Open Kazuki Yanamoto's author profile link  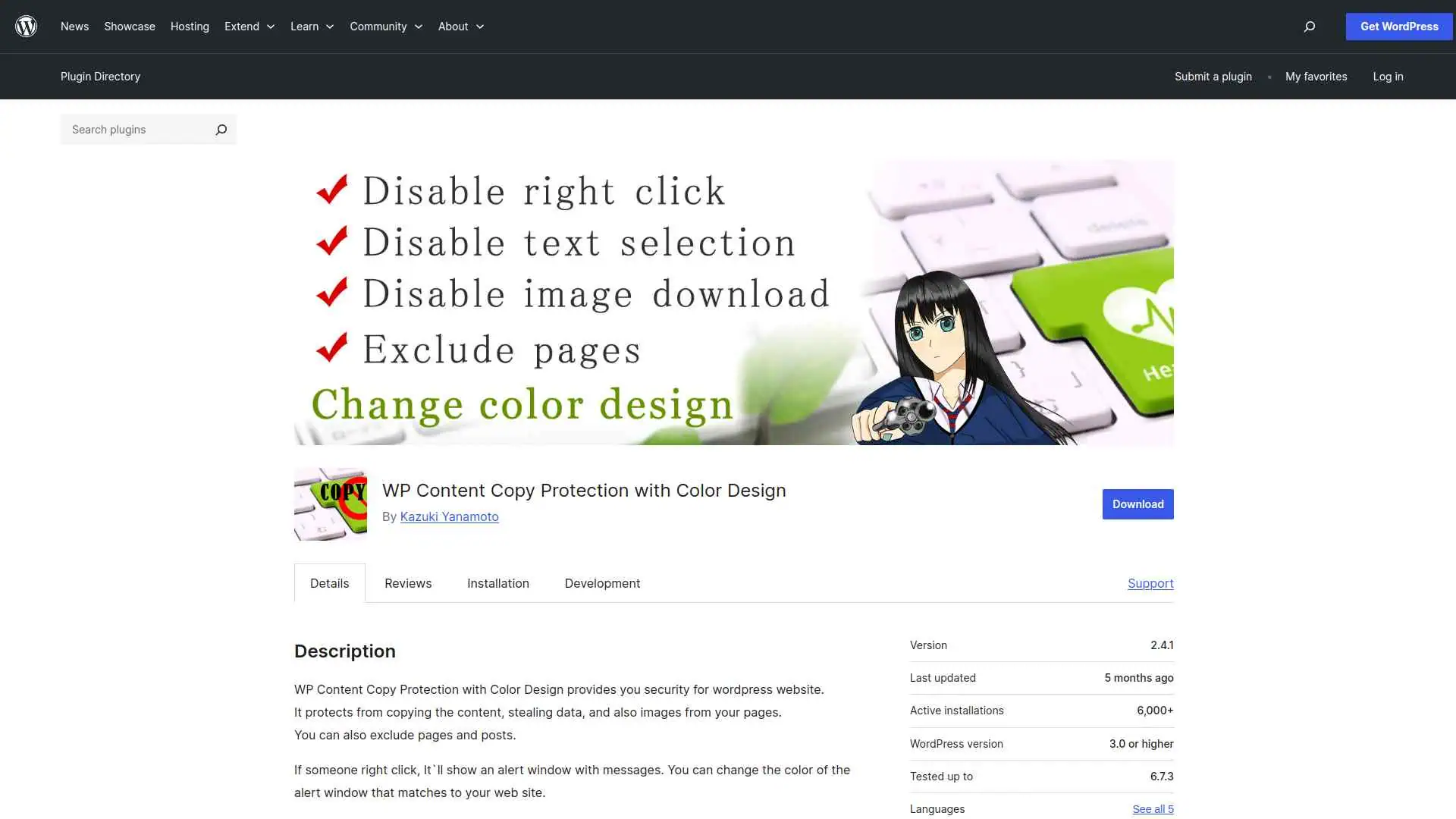(449, 516)
